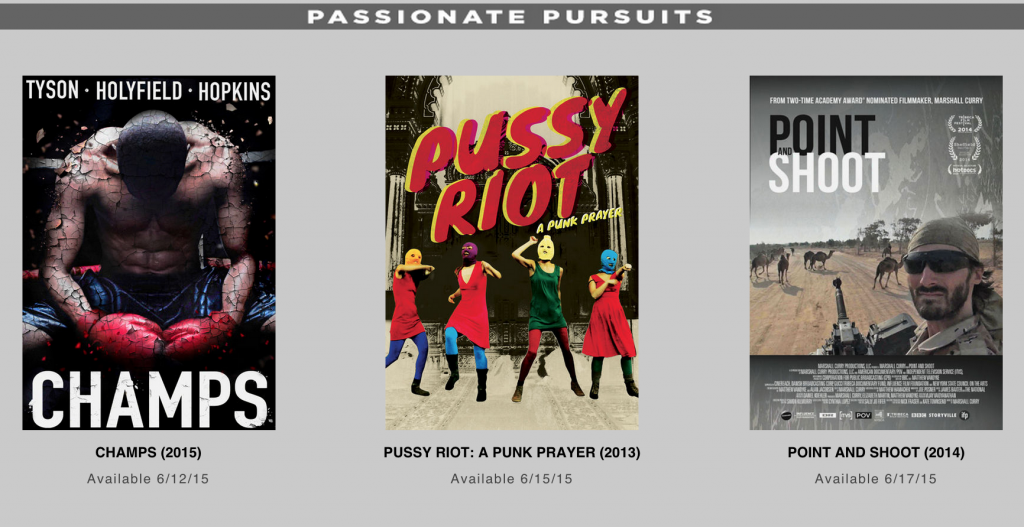
Task: Open the Point and Shoot movie poster
Action: [x=876, y=253]
